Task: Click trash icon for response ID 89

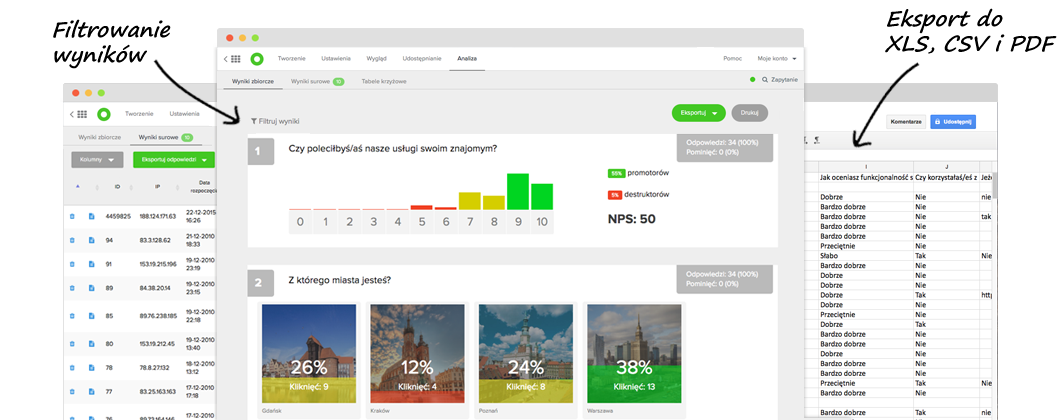Action: point(73,288)
